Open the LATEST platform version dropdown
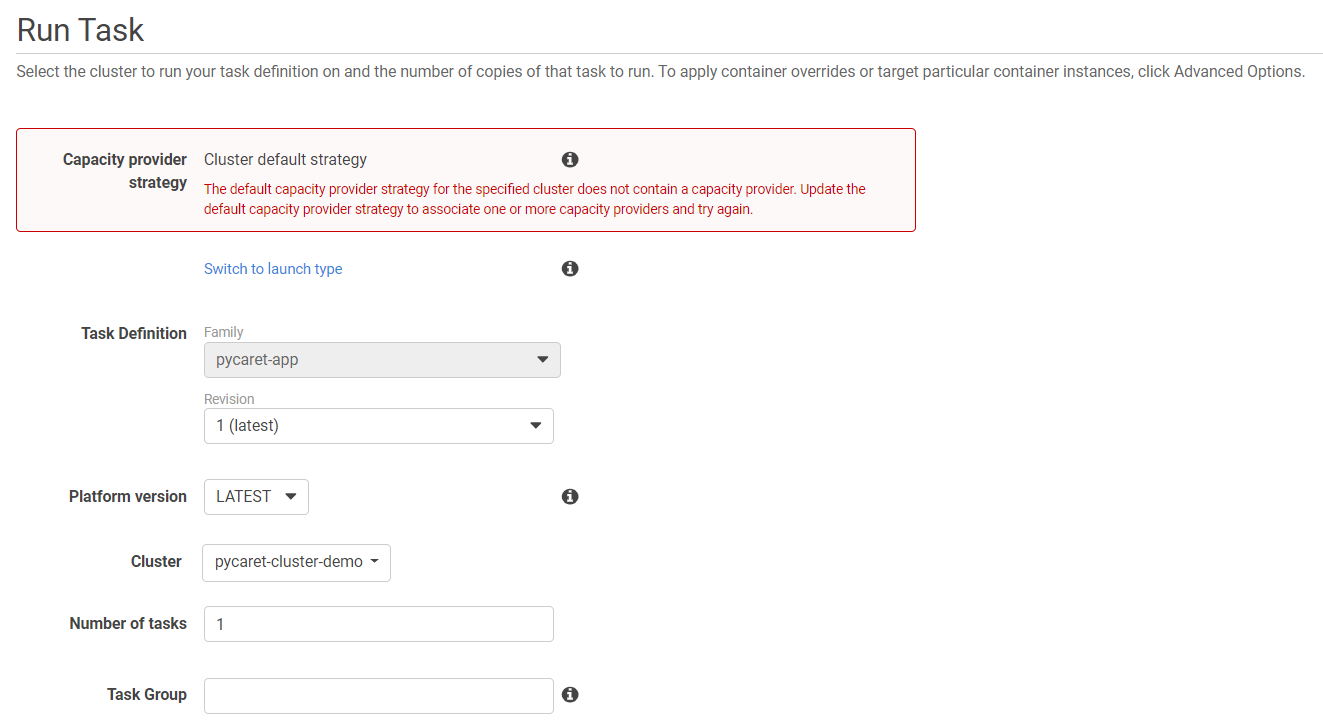The height and width of the screenshot is (725, 1323). click(x=256, y=497)
